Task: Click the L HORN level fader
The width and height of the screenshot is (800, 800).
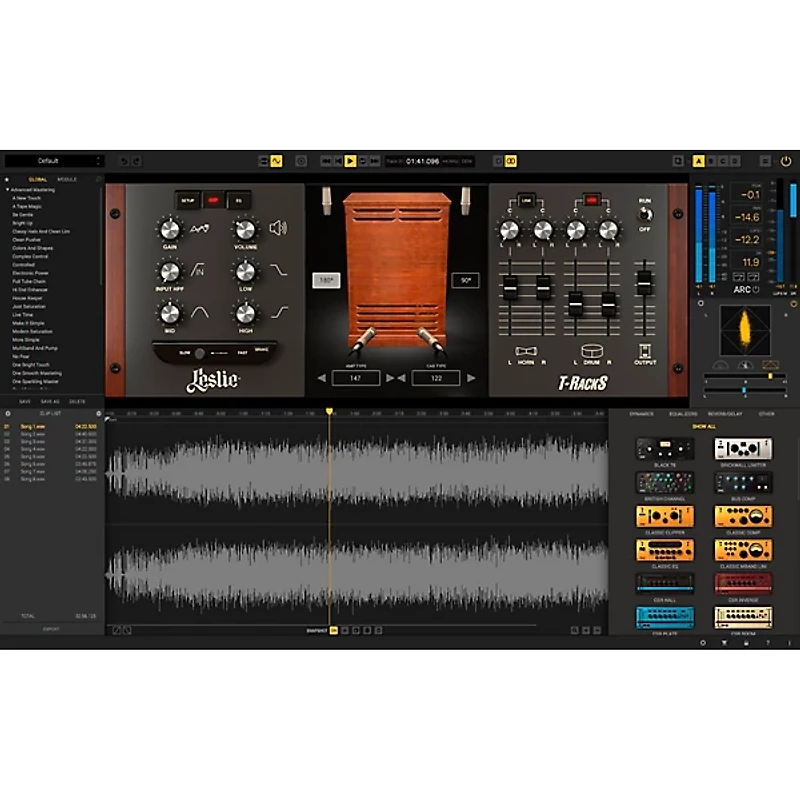Action: 509,287
